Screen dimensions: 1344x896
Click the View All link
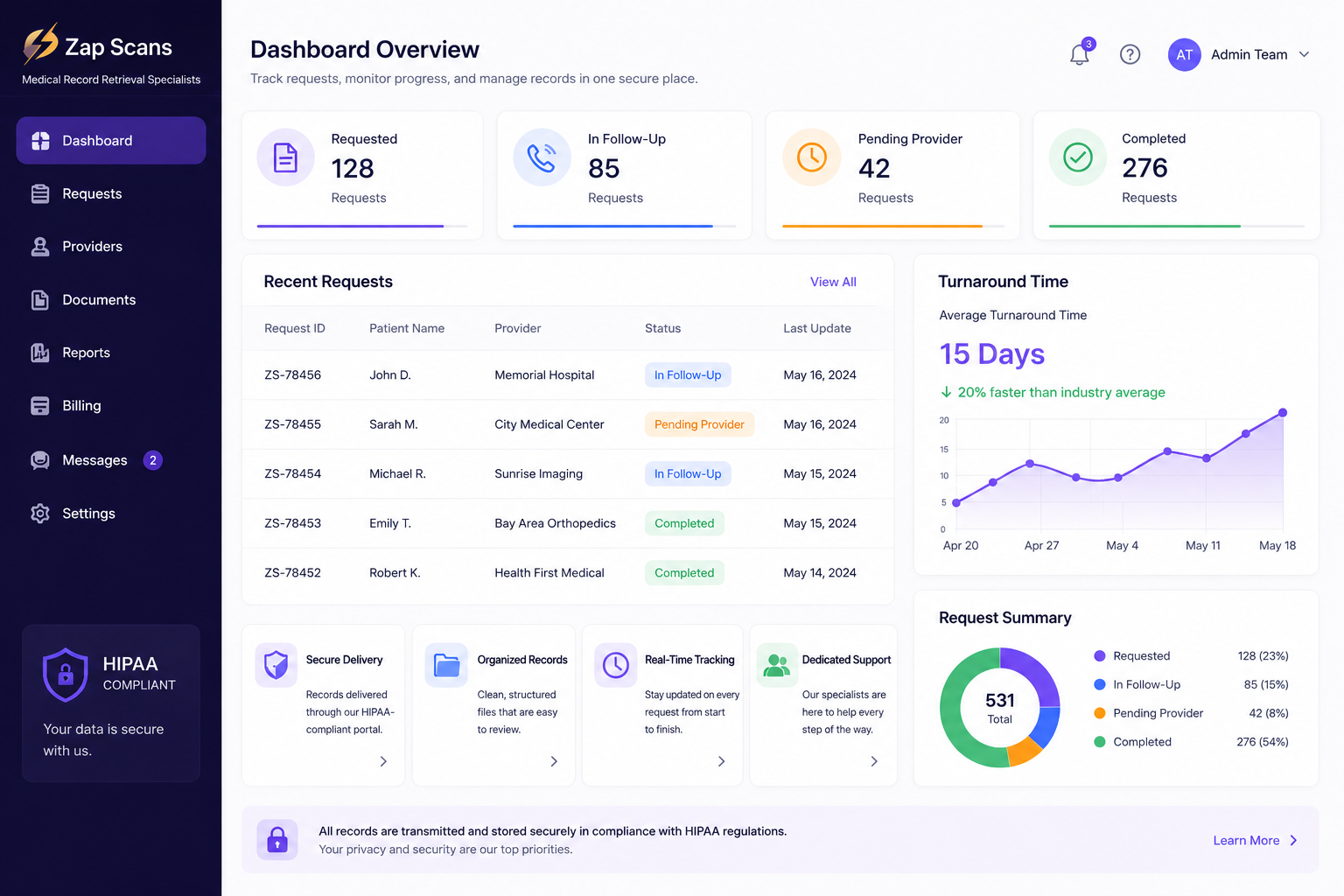(x=833, y=282)
